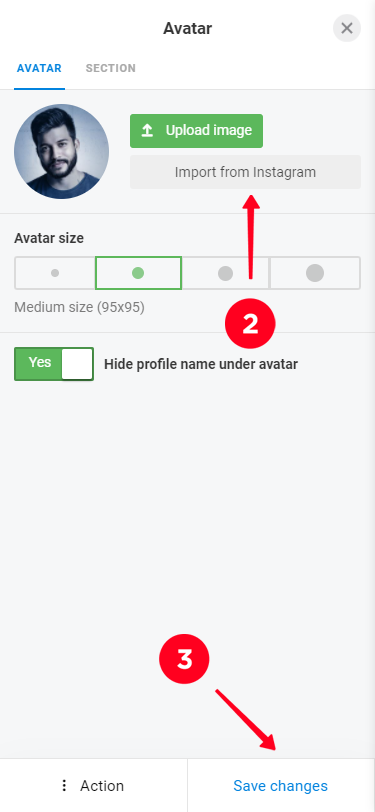This screenshot has width=375, height=812.
Task: Click the white handle of the Yes toggle
Action: (x=77, y=364)
